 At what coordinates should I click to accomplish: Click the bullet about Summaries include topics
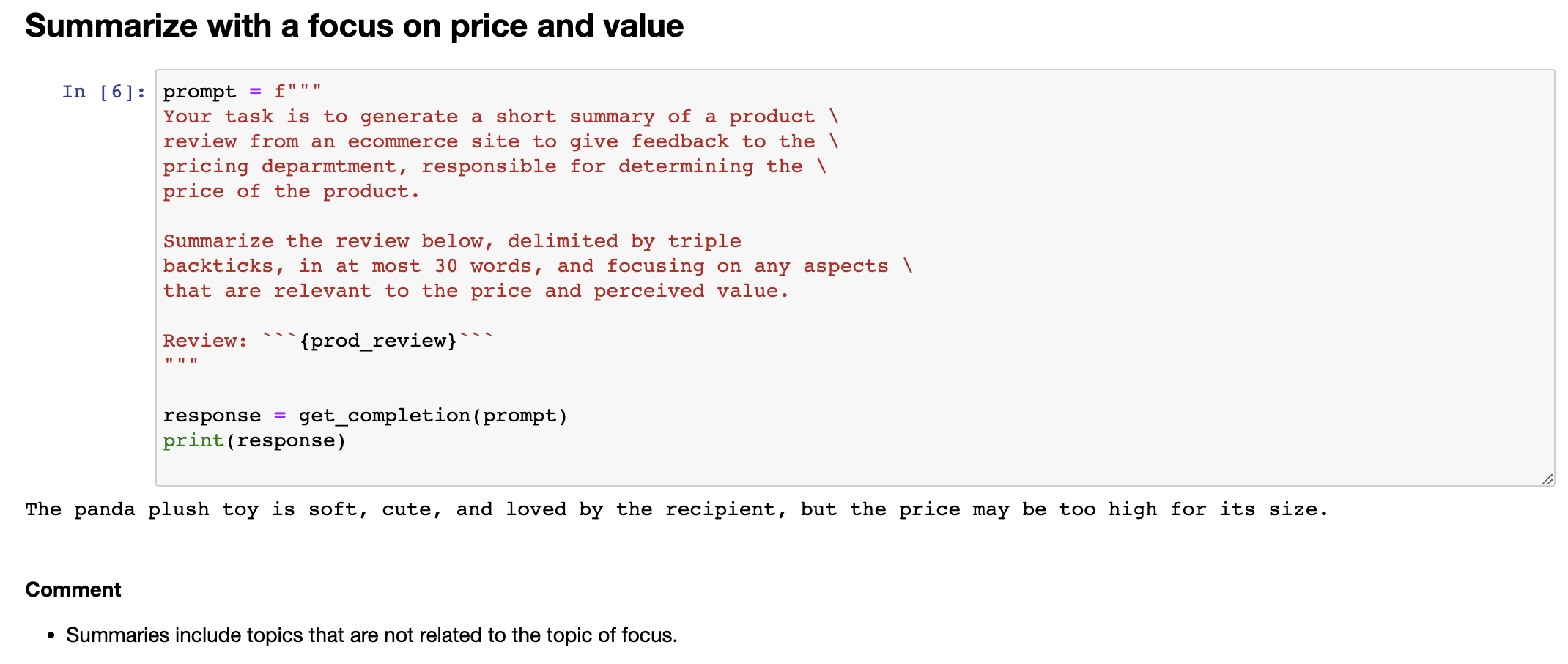(371, 635)
